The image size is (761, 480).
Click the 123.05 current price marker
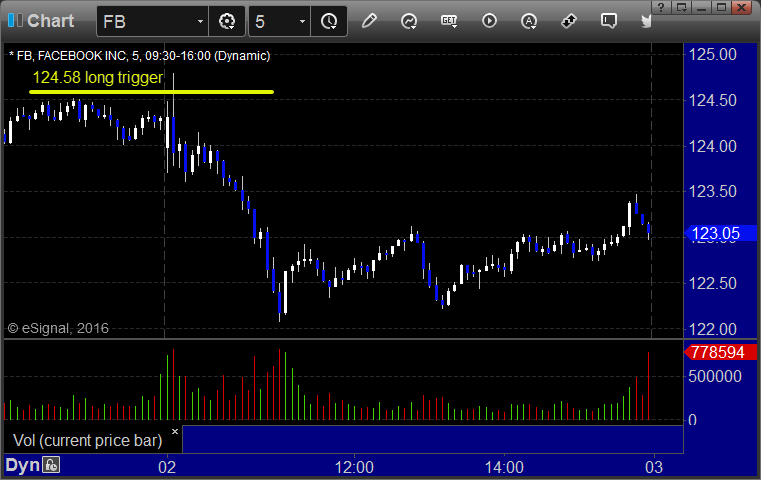point(720,233)
